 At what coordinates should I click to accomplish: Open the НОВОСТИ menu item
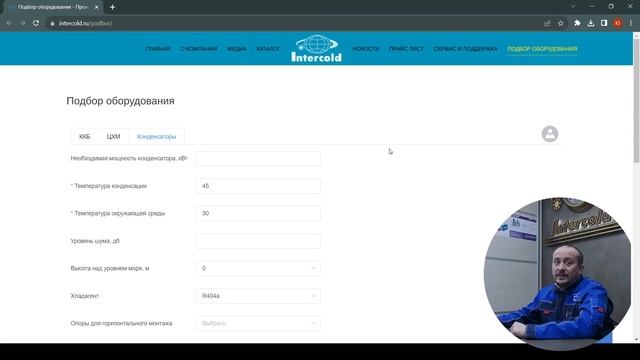click(366, 49)
